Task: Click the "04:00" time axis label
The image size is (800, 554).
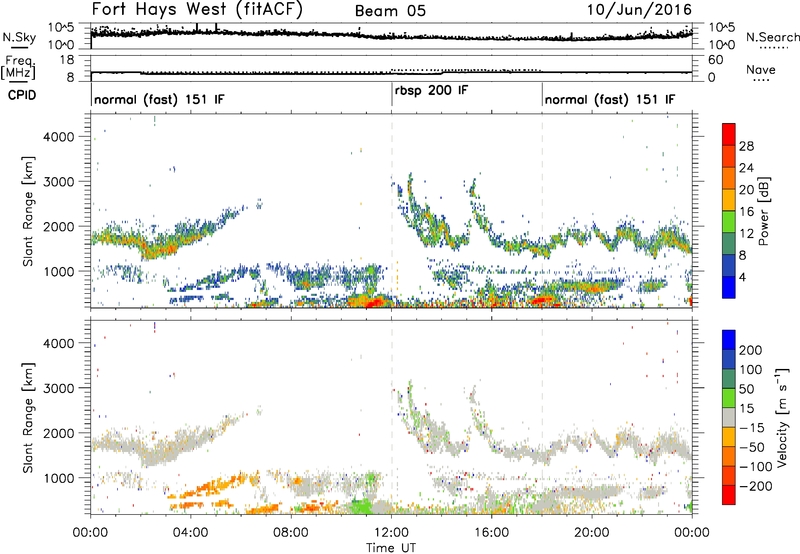Action: 190,533
